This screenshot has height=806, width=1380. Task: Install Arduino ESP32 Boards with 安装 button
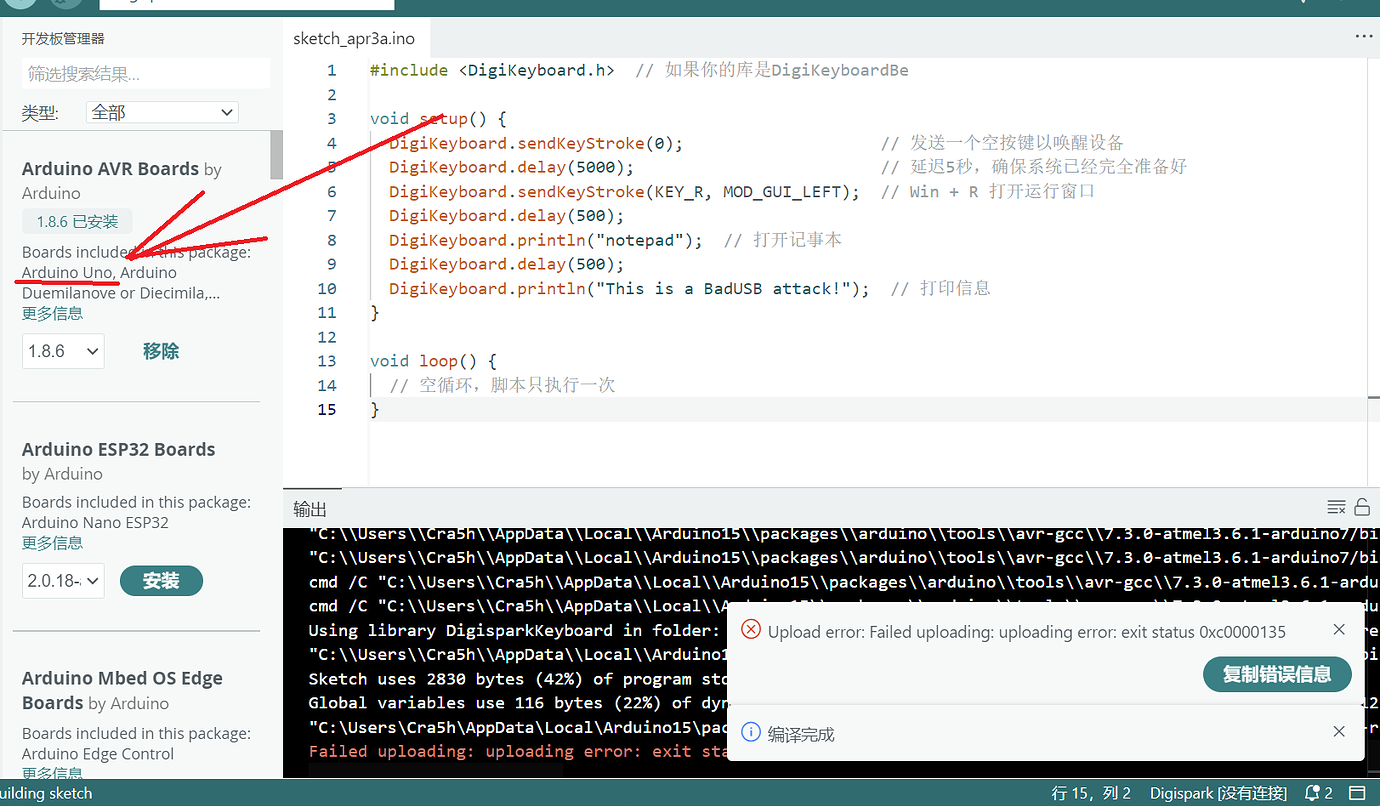161,580
